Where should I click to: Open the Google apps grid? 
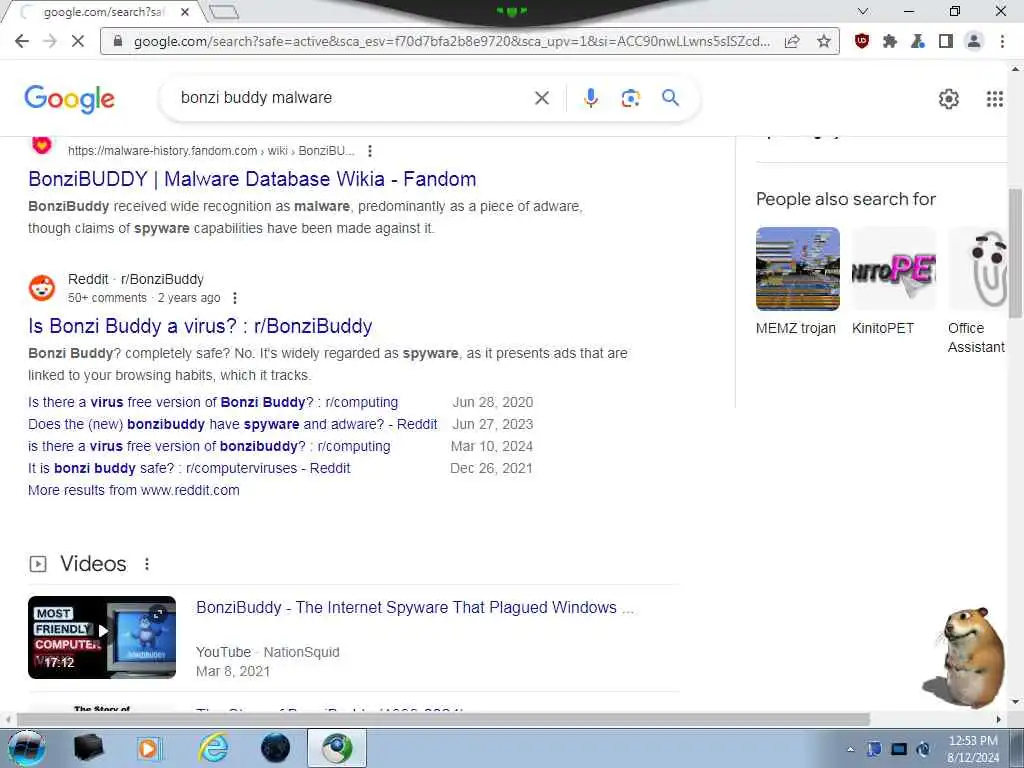tap(994, 99)
